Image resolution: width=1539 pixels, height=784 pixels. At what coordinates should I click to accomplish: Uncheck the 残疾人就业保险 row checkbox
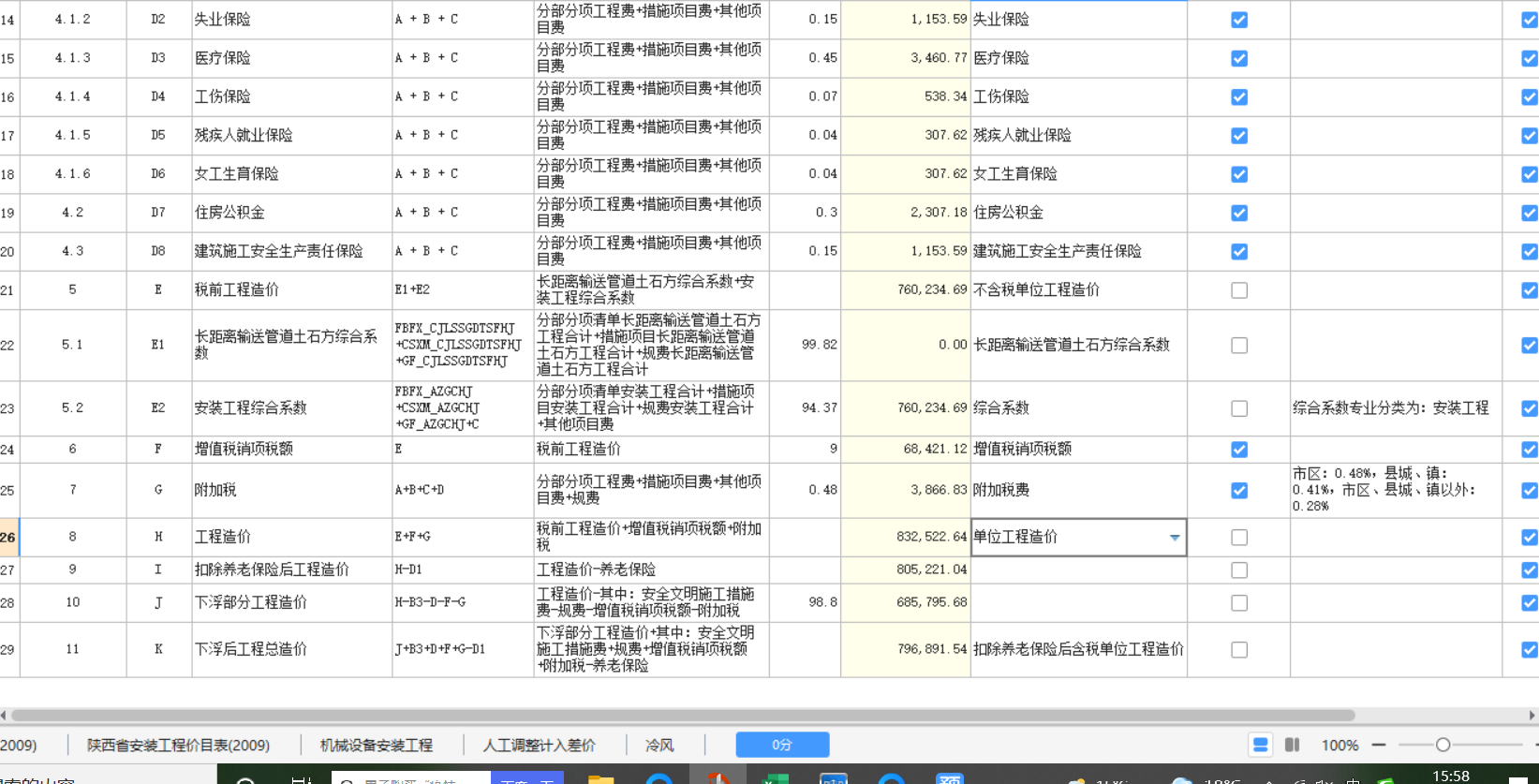click(x=1239, y=136)
